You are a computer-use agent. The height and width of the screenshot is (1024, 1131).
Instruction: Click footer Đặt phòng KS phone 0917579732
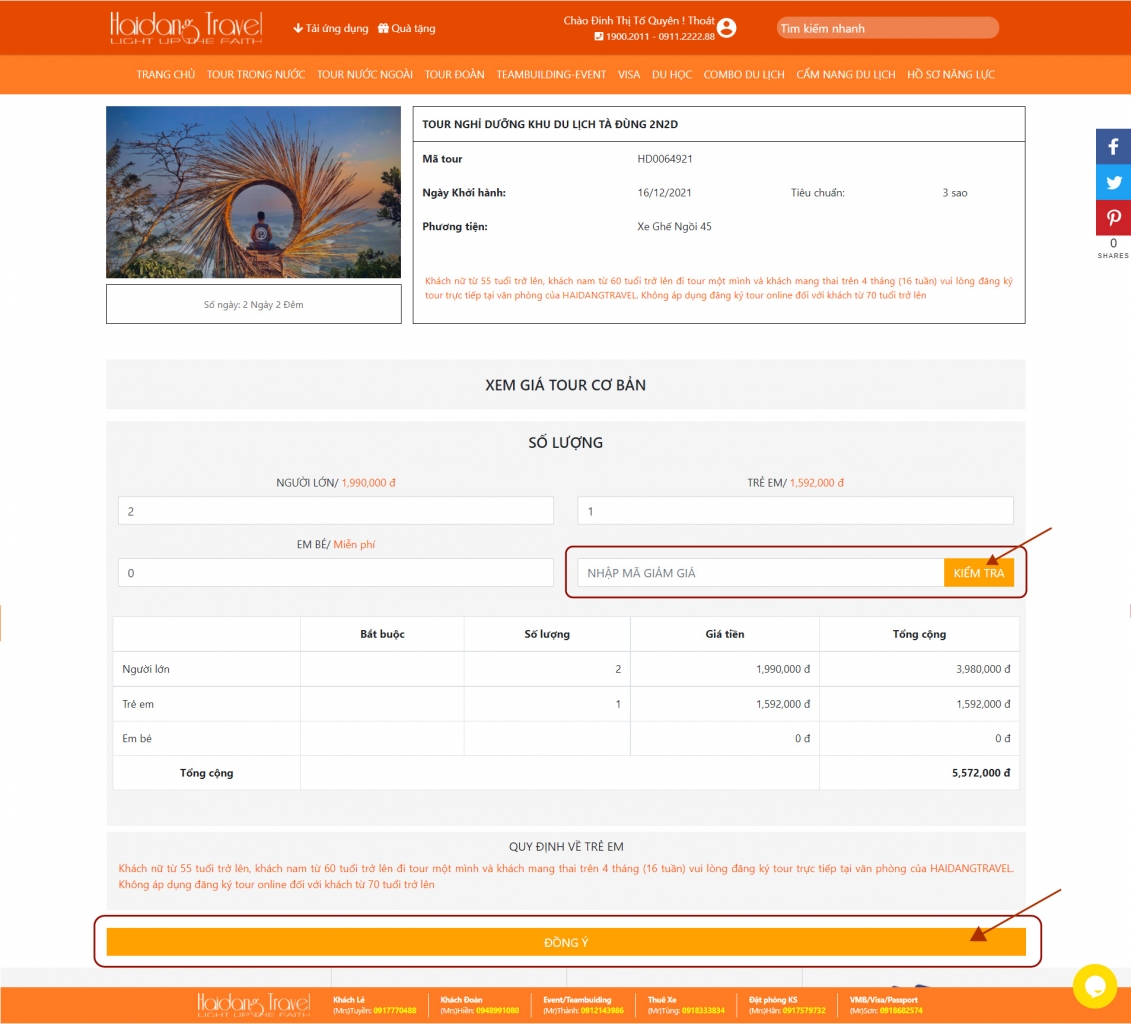[804, 1010]
